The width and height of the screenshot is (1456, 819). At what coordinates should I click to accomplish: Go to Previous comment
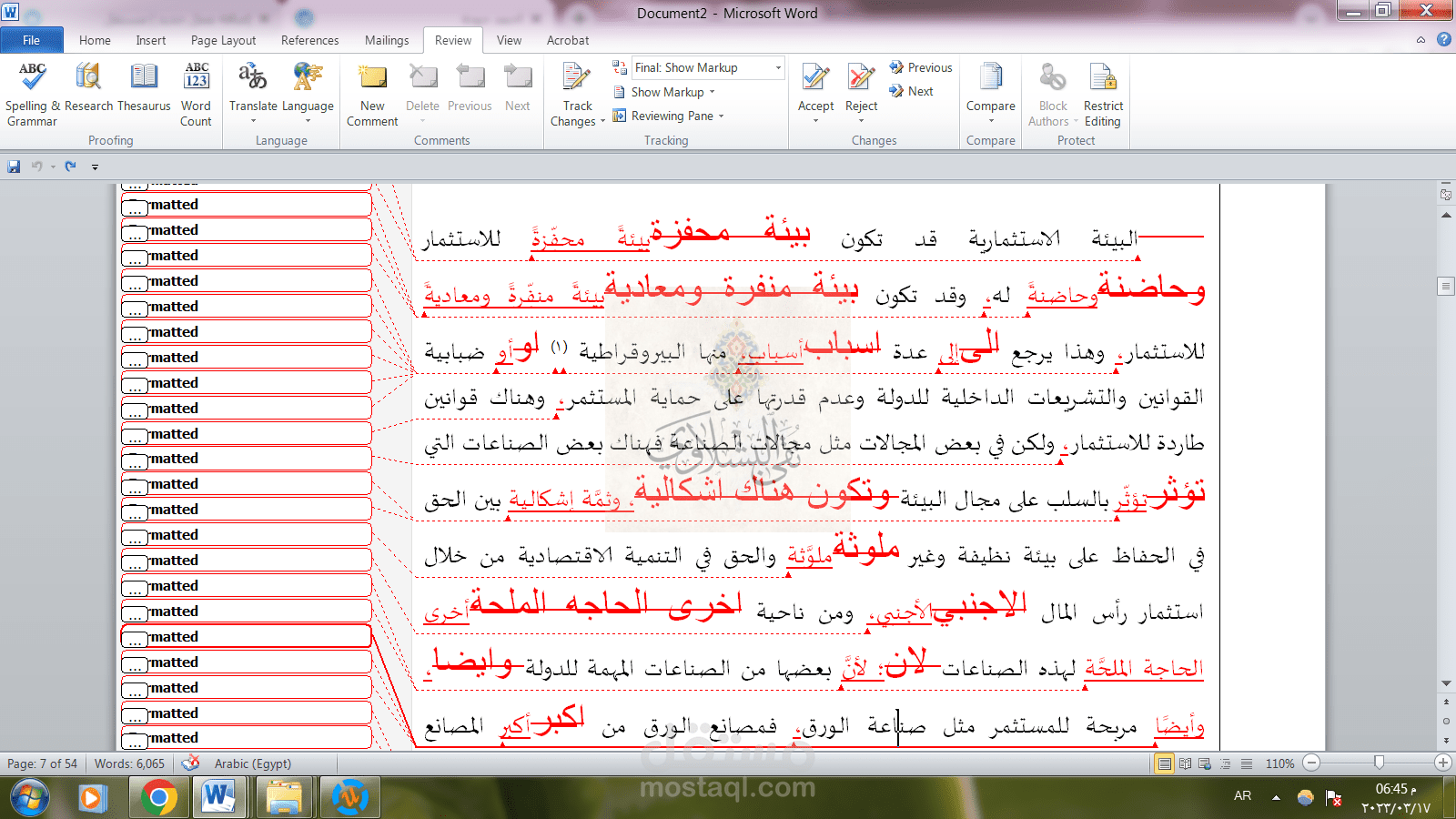[x=470, y=87]
